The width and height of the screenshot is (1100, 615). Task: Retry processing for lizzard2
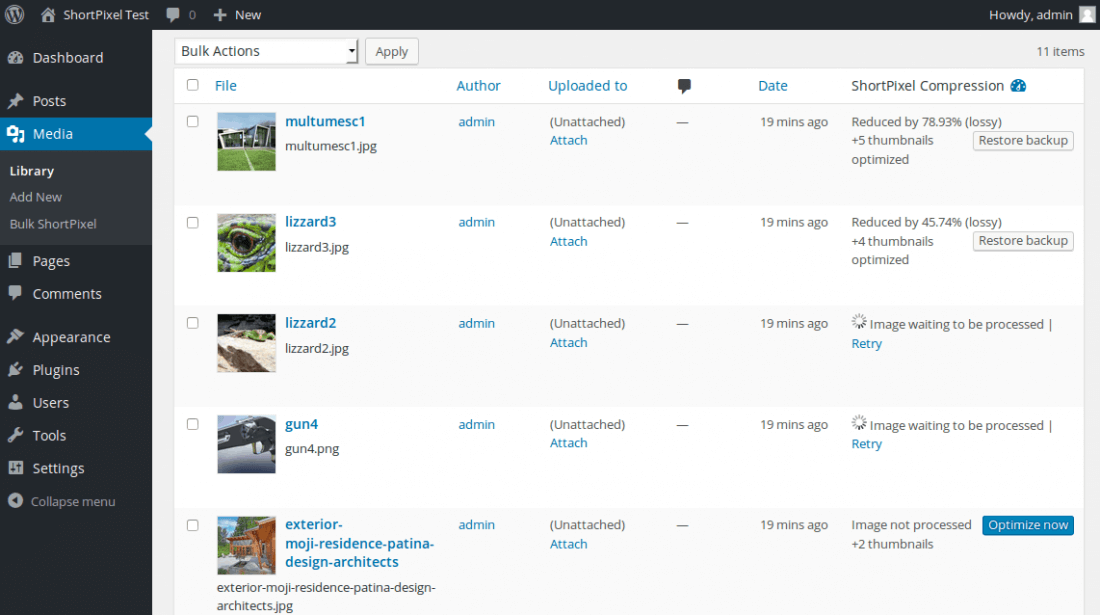click(866, 344)
